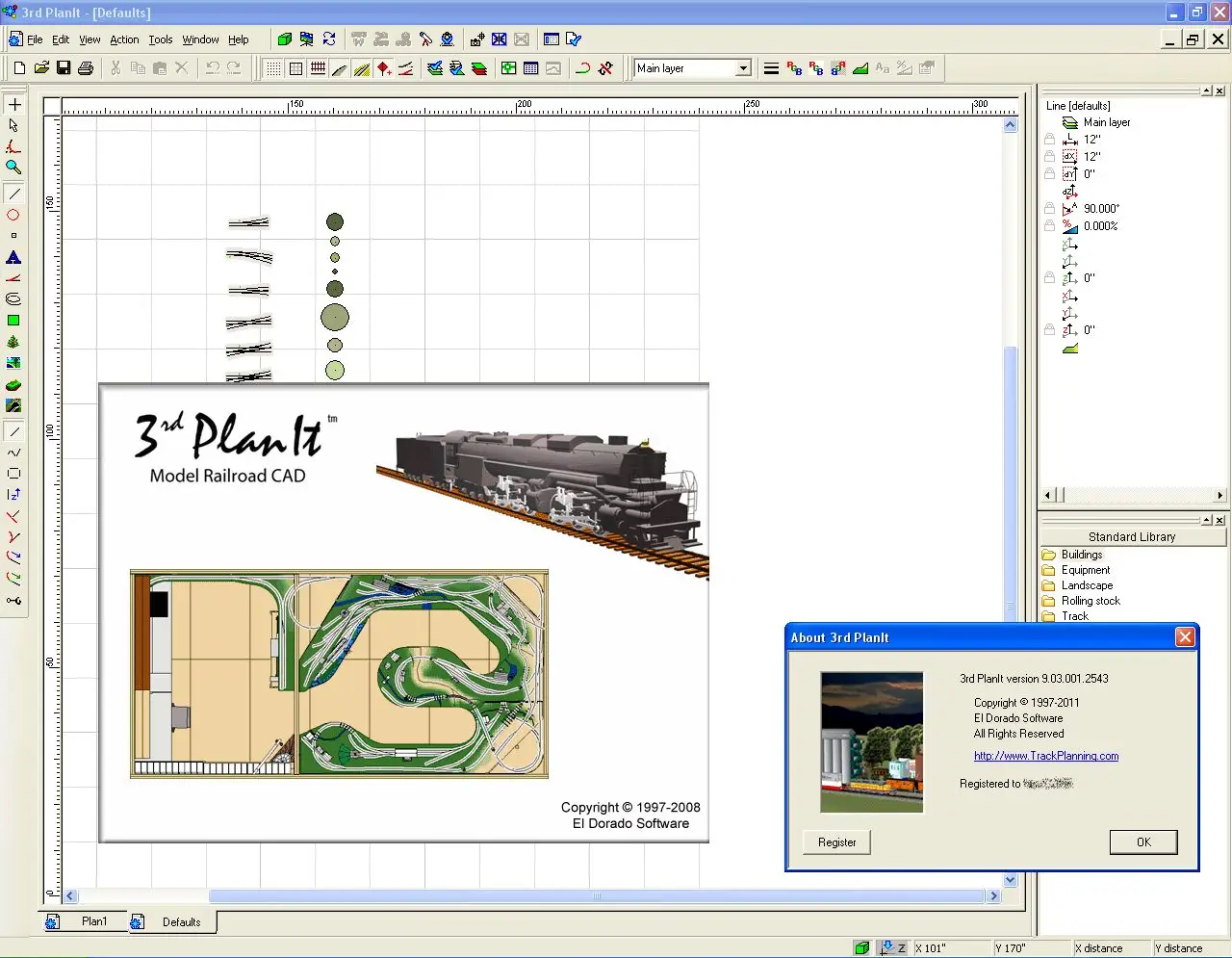Select the rectangle outline tool

pos(13,474)
